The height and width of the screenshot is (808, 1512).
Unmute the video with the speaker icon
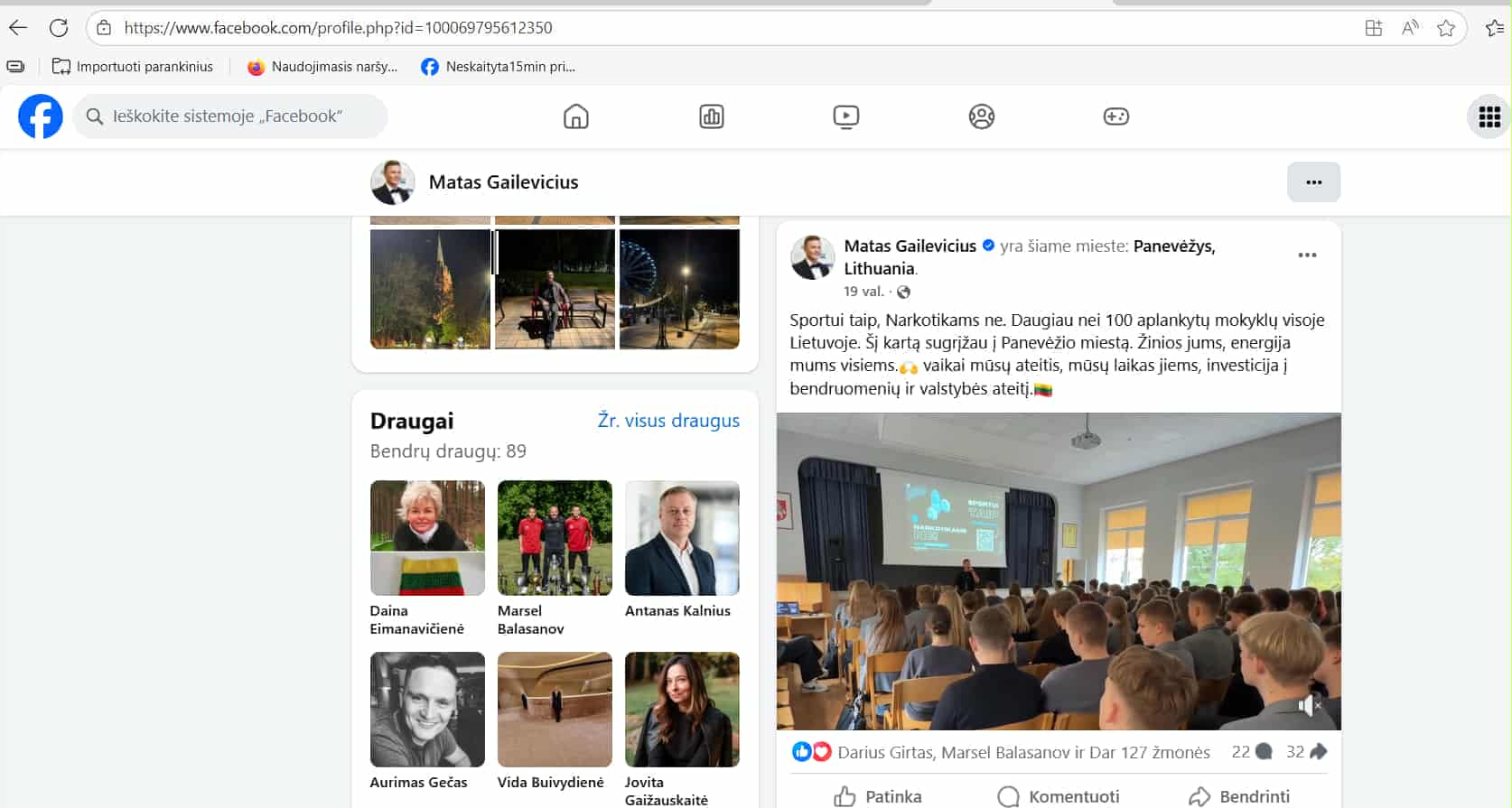point(1308,705)
